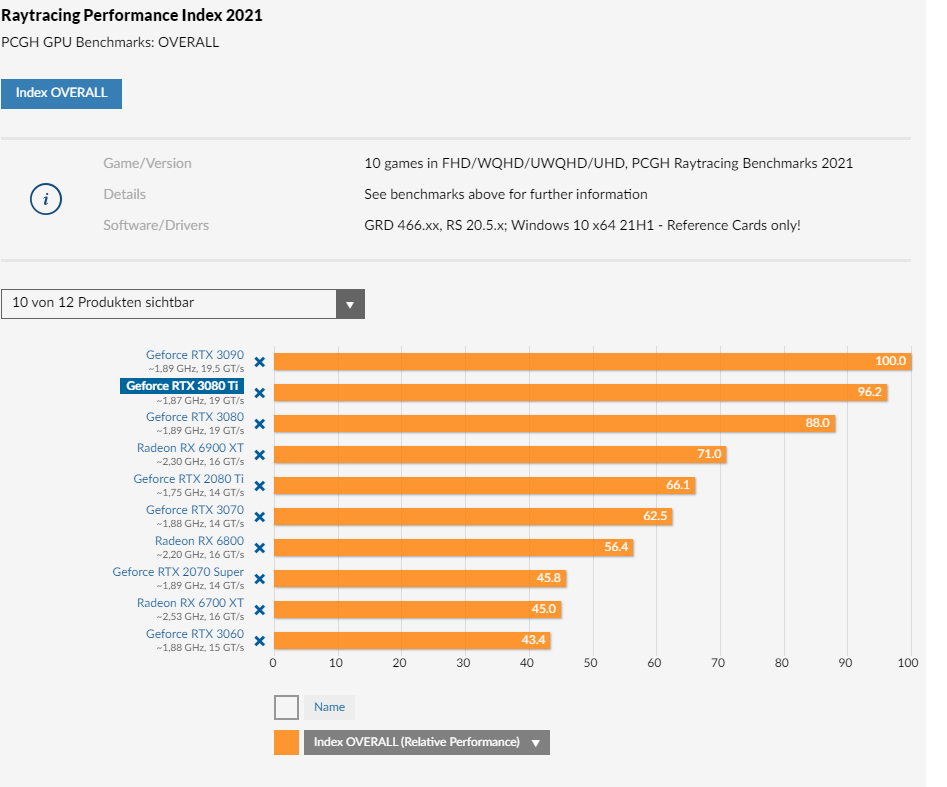Viewport: 947px width, 787px height.
Task: Toggle the empty Name legend checkbox
Action: [286, 707]
